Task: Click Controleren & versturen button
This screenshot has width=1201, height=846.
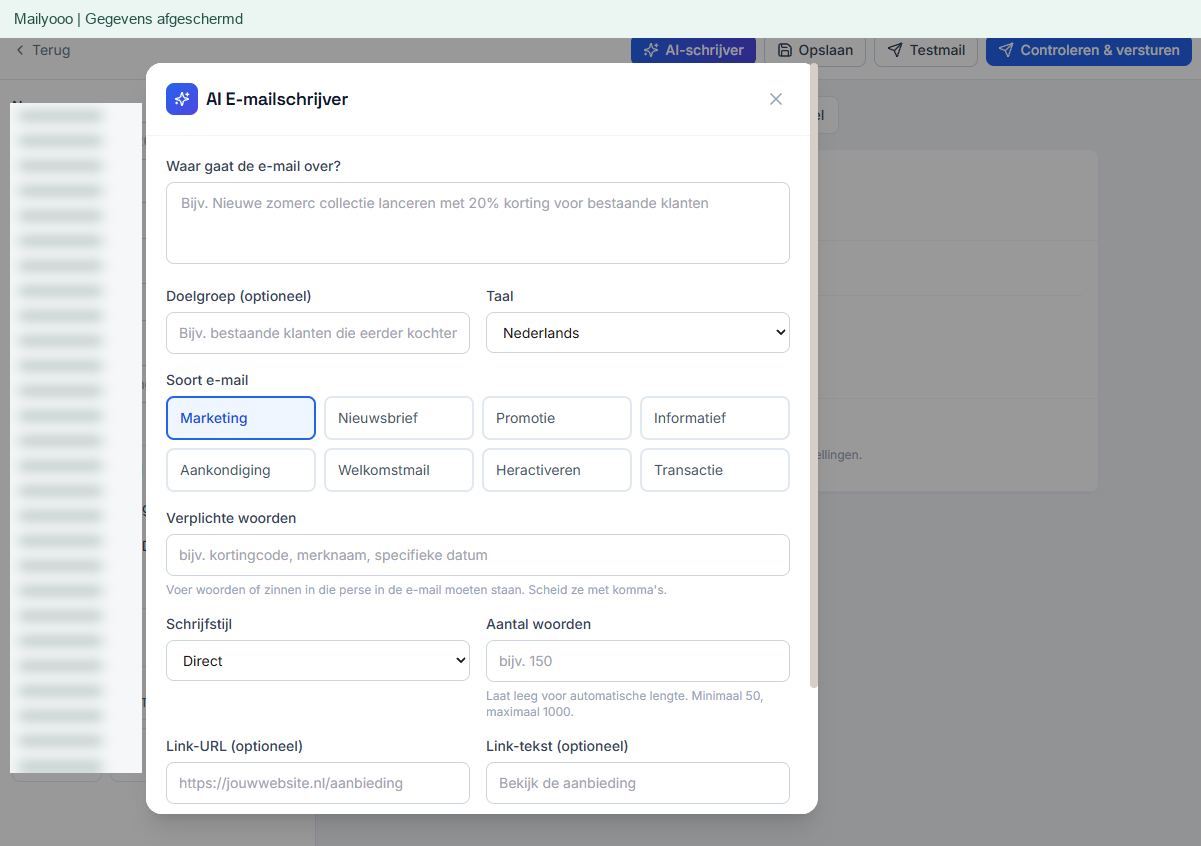Action: tap(1088, 50)
